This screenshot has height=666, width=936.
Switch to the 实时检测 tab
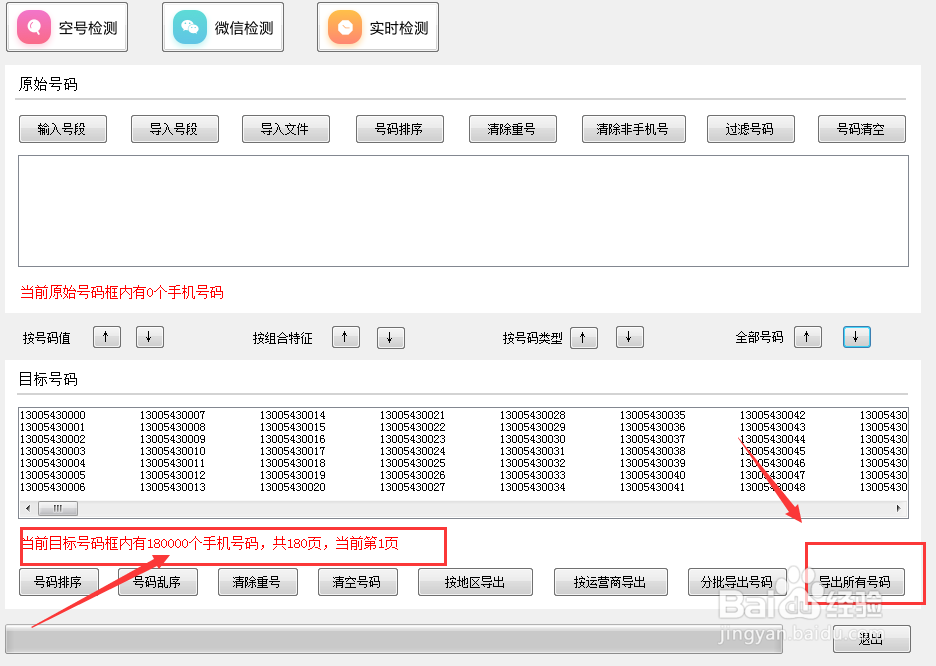coord(377,27)
